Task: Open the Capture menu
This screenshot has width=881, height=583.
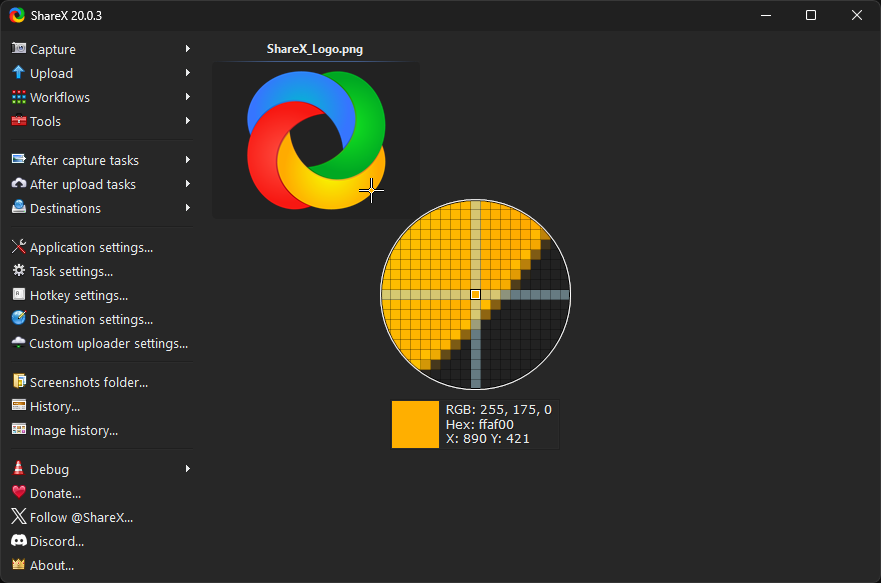Action: 101,49
